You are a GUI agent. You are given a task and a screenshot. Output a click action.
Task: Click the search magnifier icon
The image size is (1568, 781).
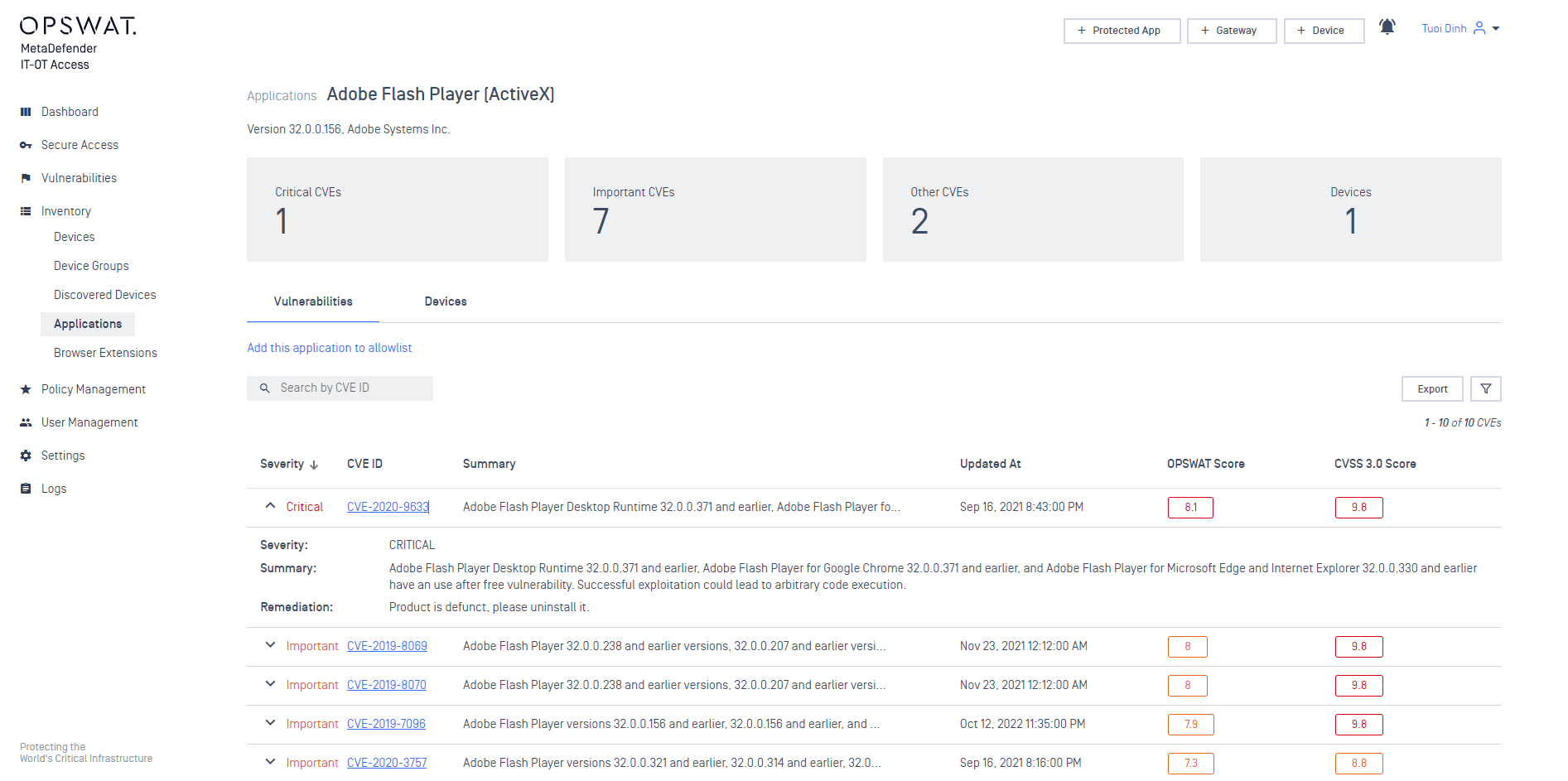(265, 388)
